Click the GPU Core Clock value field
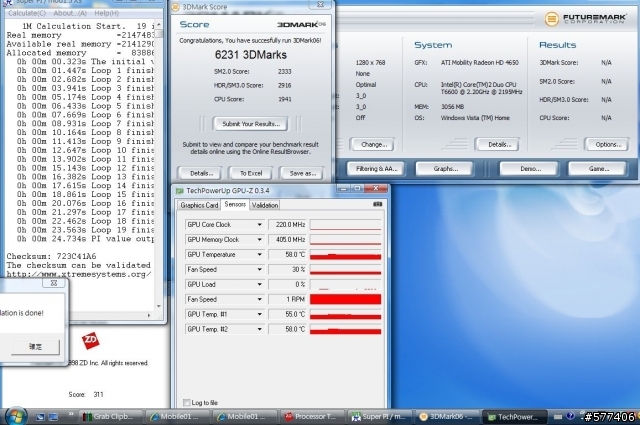This screenshot has height=425, width=640. pyautogui.click(x=287, y=225)
